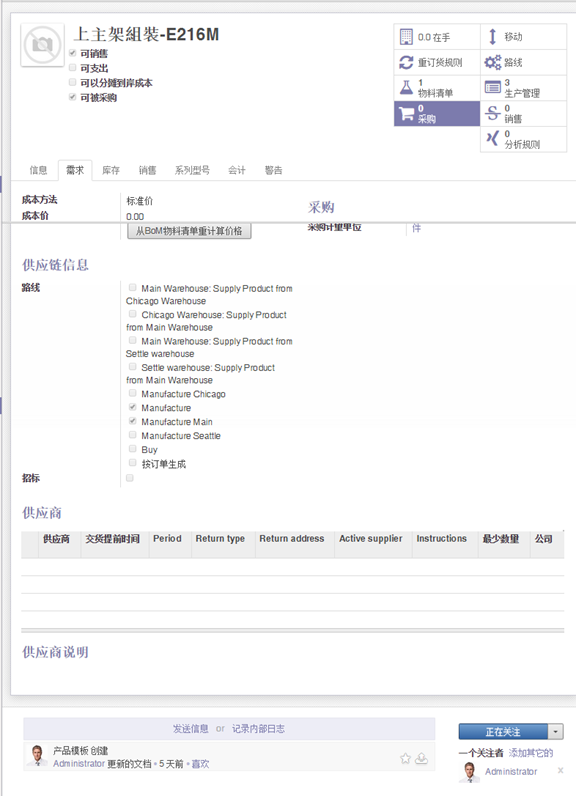Viewport: 576px width, 796px height.
Task: Open the 物料清单 bill of materials button
Action: tap(437, 88)
